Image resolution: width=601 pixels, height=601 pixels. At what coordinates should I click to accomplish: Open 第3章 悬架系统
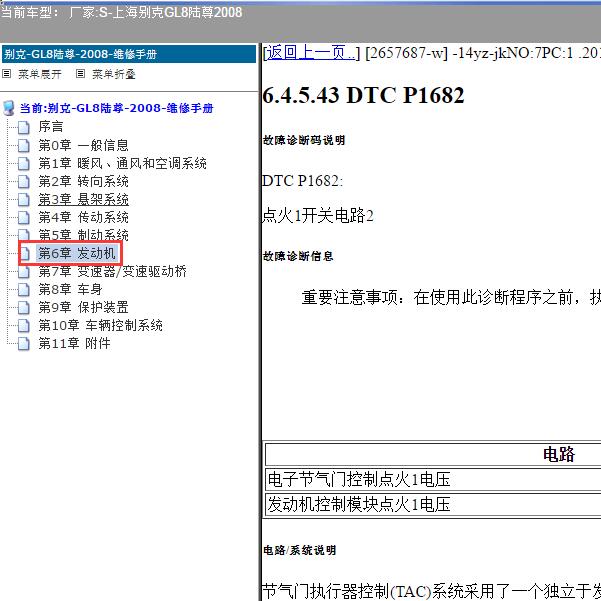coord(83,199)
